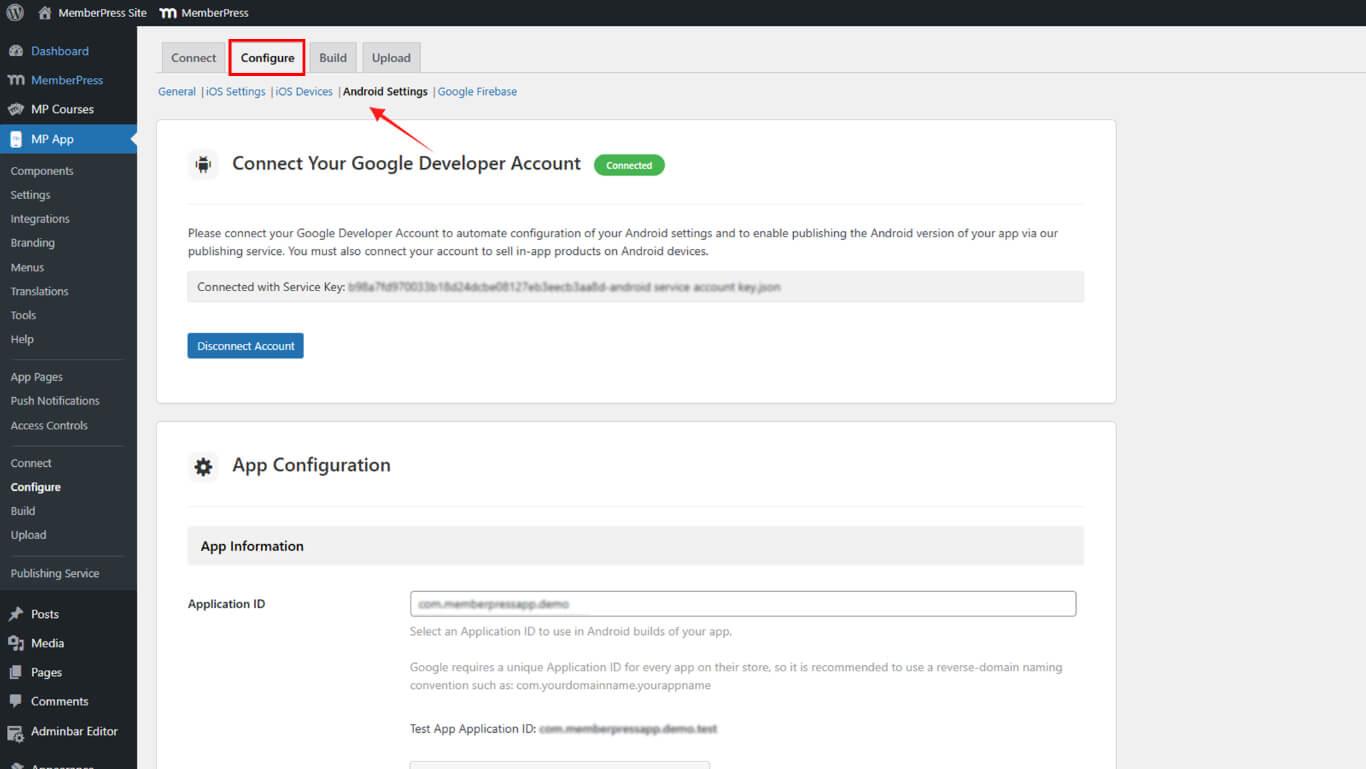
Task: Select the Upload tab
Action: click(x=391, y=58)
